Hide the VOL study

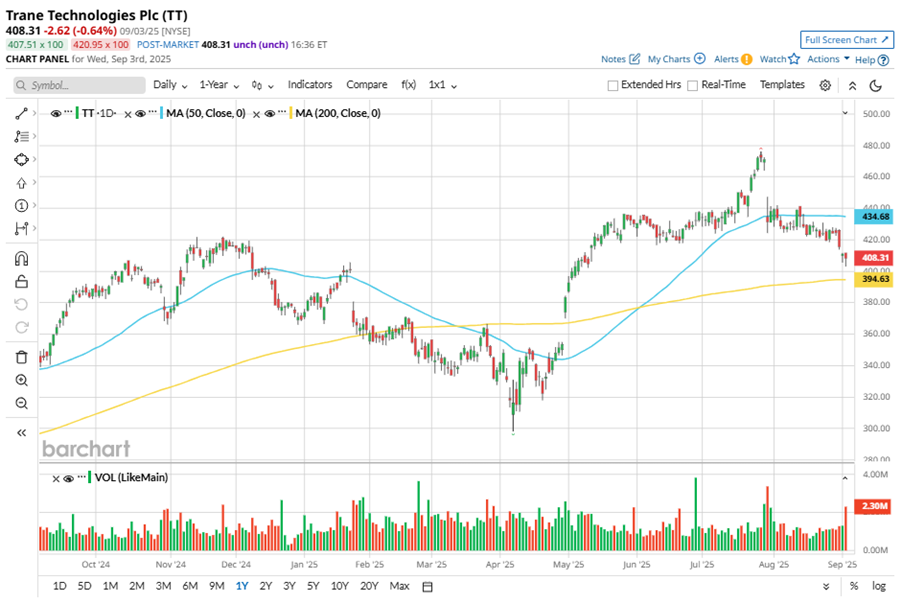coord(68,478)
